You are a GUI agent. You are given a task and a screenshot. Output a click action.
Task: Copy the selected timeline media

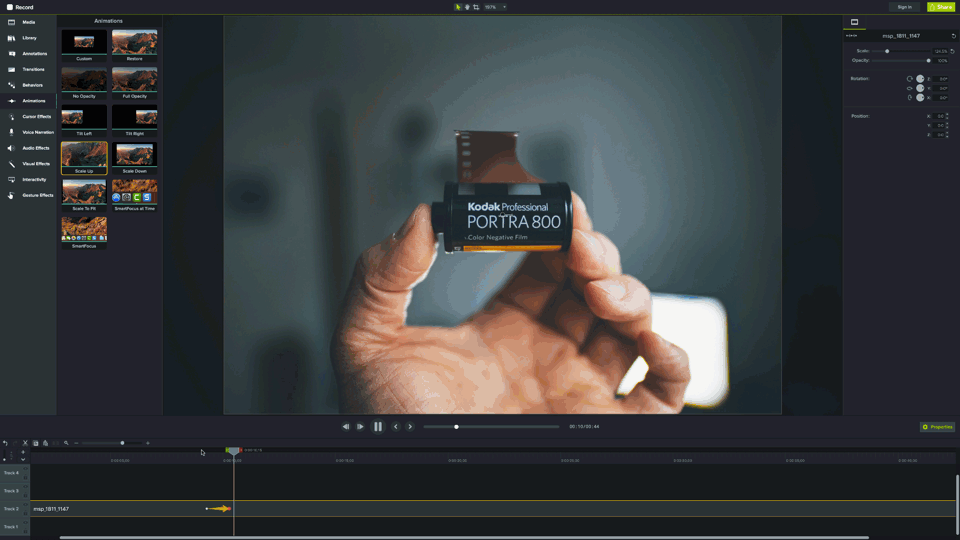click(x=36, y=443)
